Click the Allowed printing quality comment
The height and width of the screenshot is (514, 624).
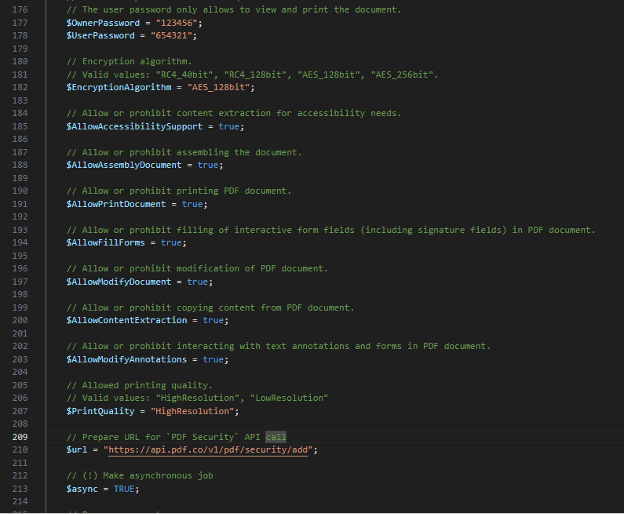[x=139, y=385]
